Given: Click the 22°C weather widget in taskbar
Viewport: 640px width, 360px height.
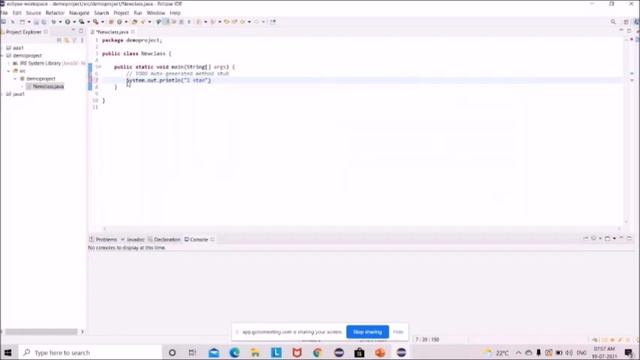Looking at the screenshot, I should (496, 353).
